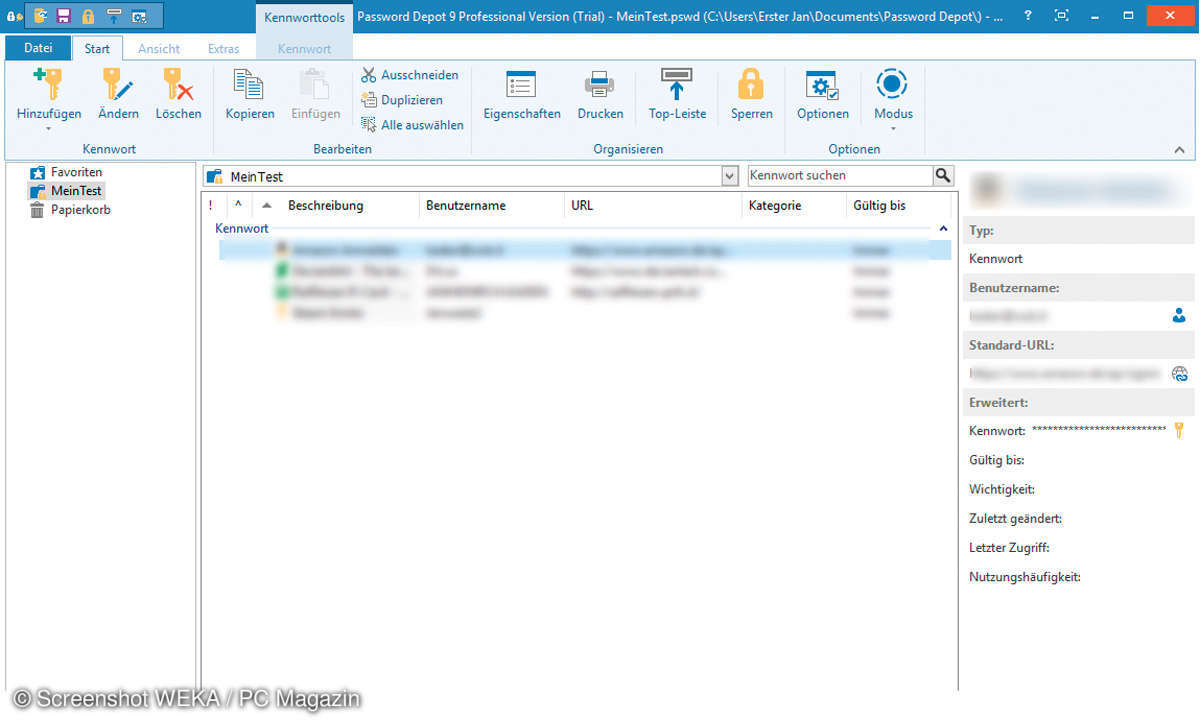Select the Start ribbon tab
Viewport: 1200px width, 720px height.
tap(97, 48)
